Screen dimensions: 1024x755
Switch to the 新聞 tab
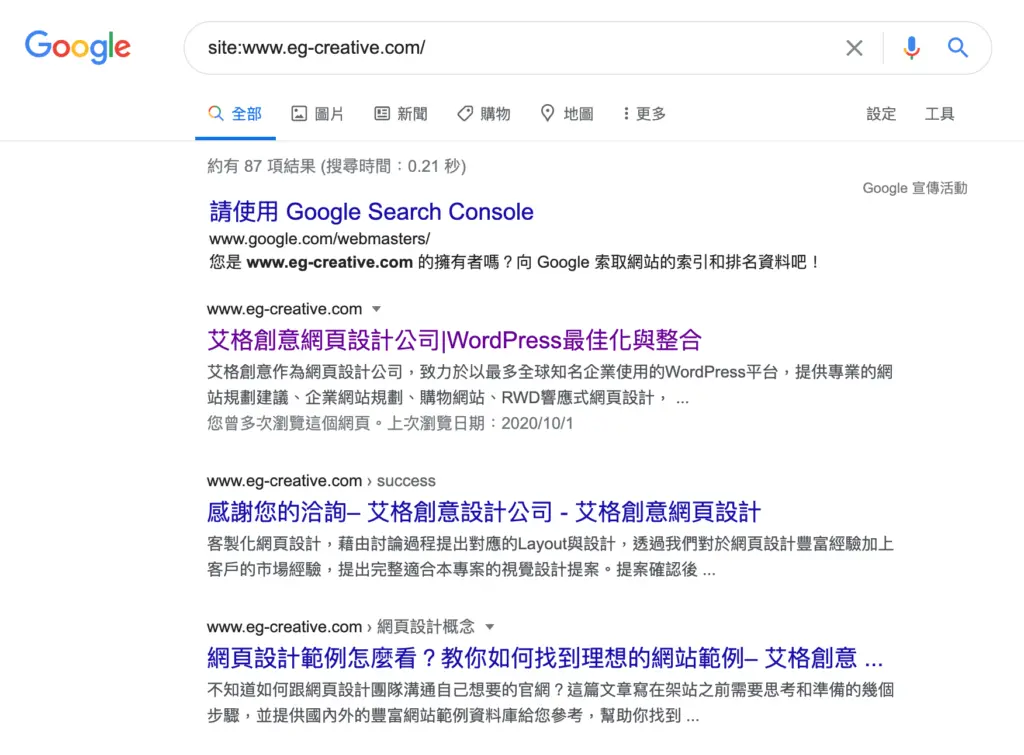[401, 114]
